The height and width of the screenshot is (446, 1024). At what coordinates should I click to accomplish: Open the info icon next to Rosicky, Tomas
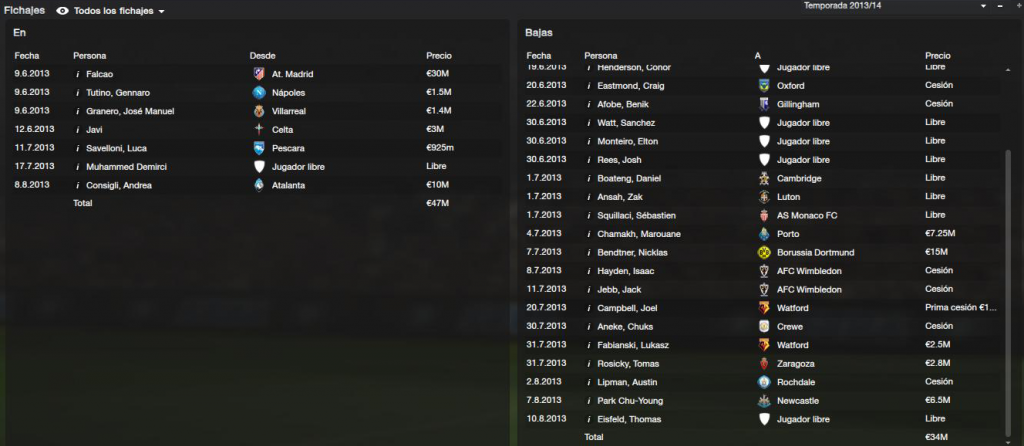[588, 364]
